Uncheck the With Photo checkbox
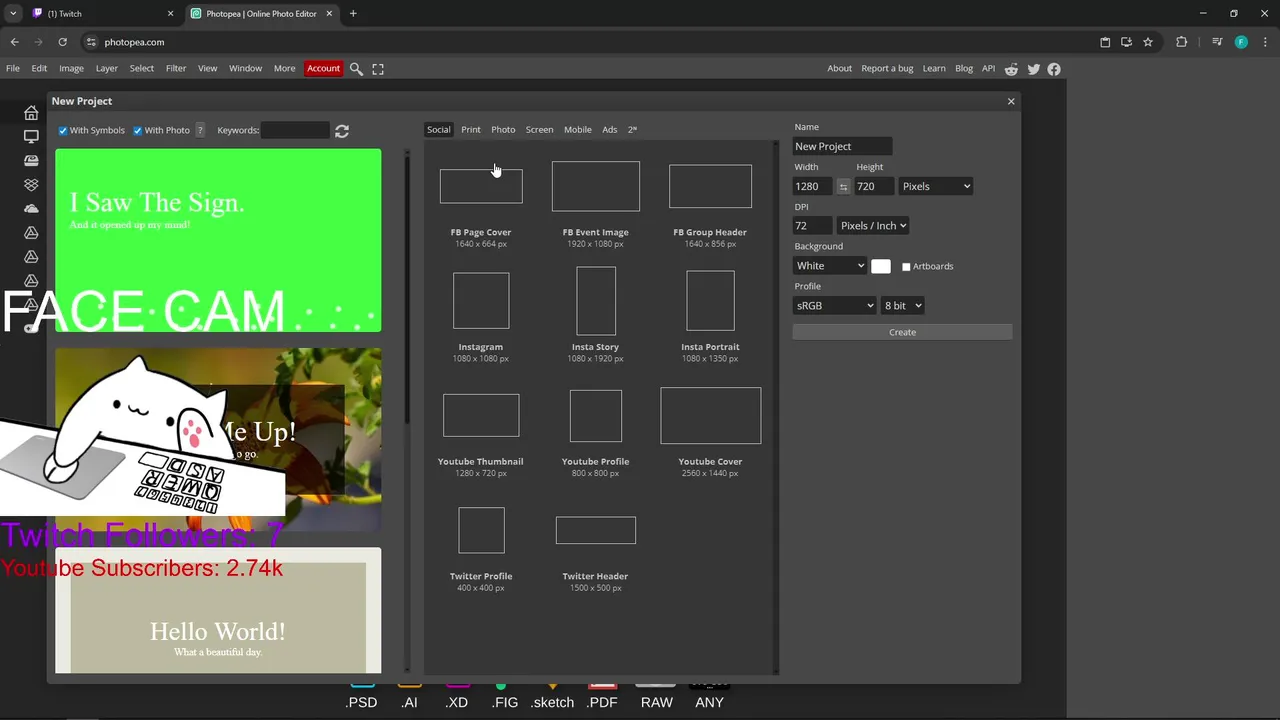The image size is (1280, 720). pos(138,131)
